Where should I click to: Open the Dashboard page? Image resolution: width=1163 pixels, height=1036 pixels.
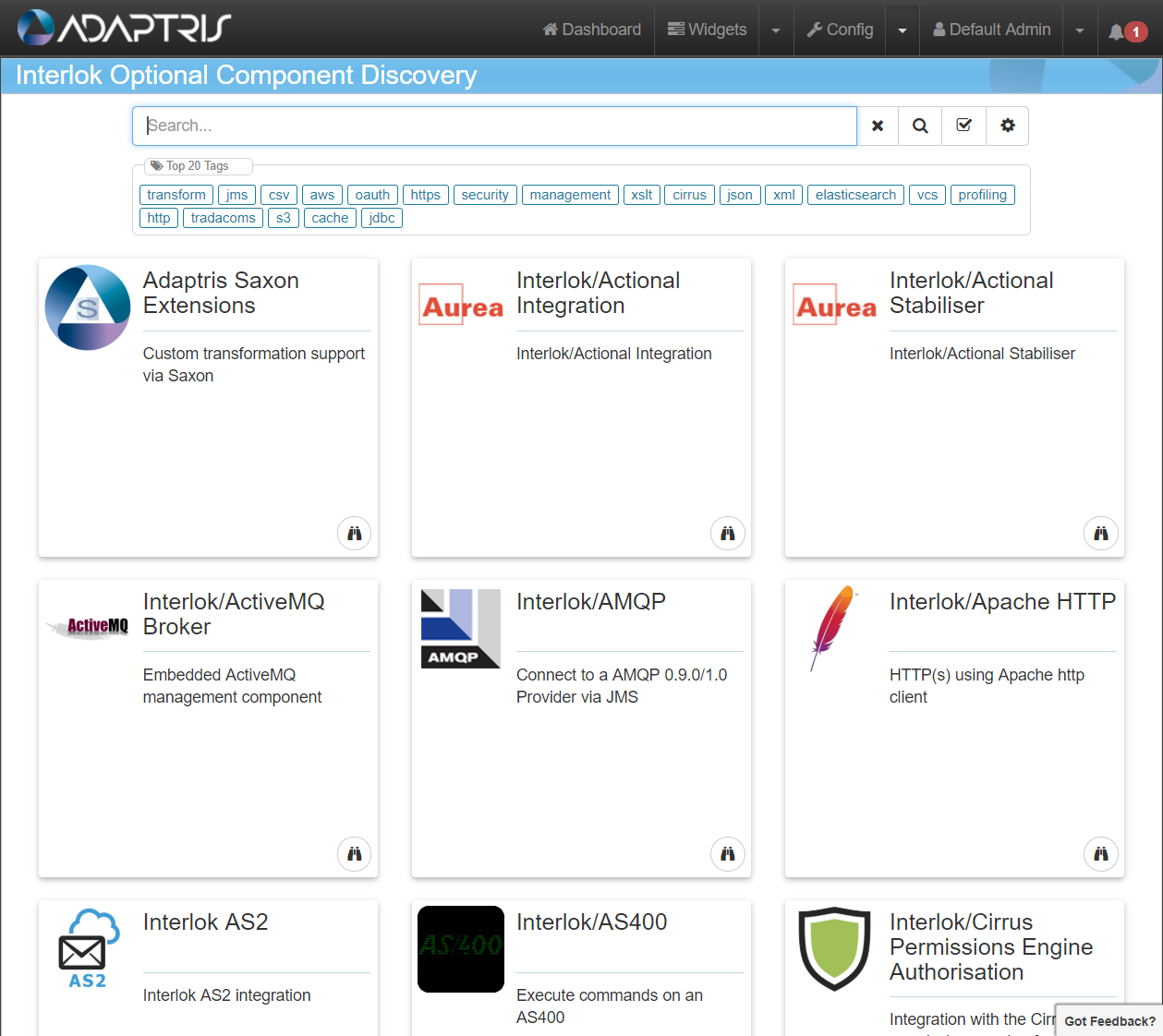[x=592, y=30]
